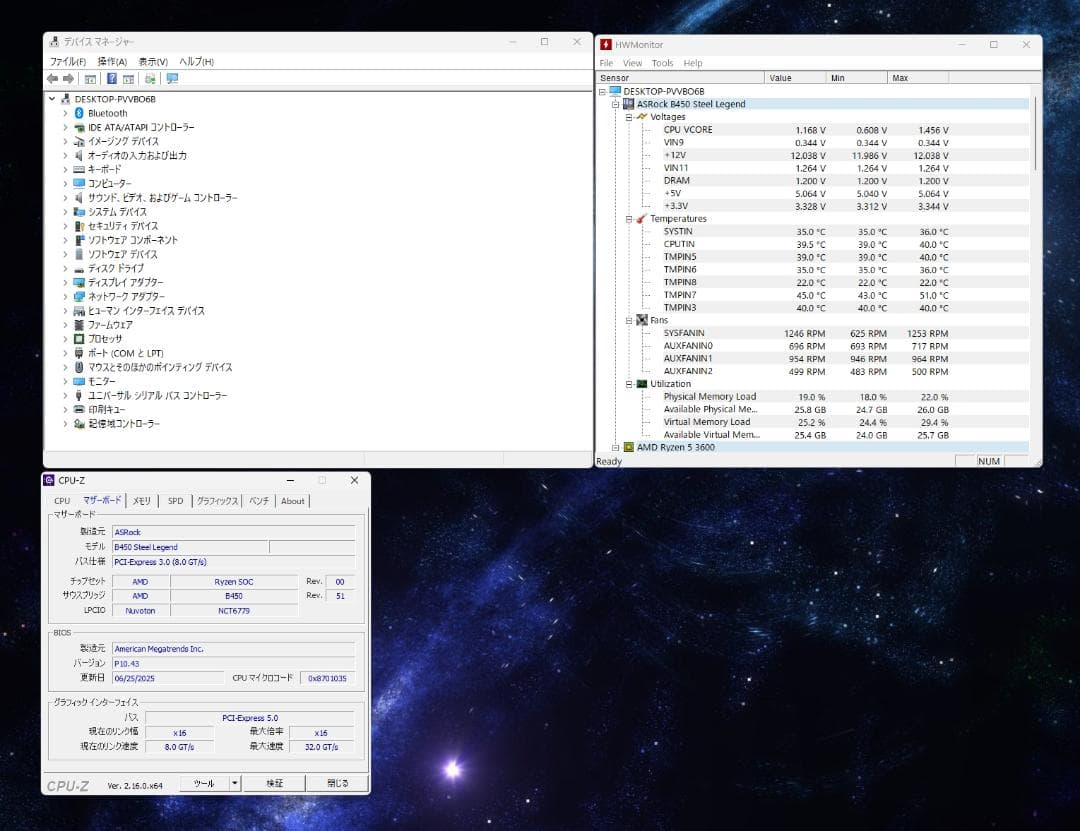1080x831 pixels.
Task: Switch to the CPU tab in CPU-Z
Action: tap(62, 501)
